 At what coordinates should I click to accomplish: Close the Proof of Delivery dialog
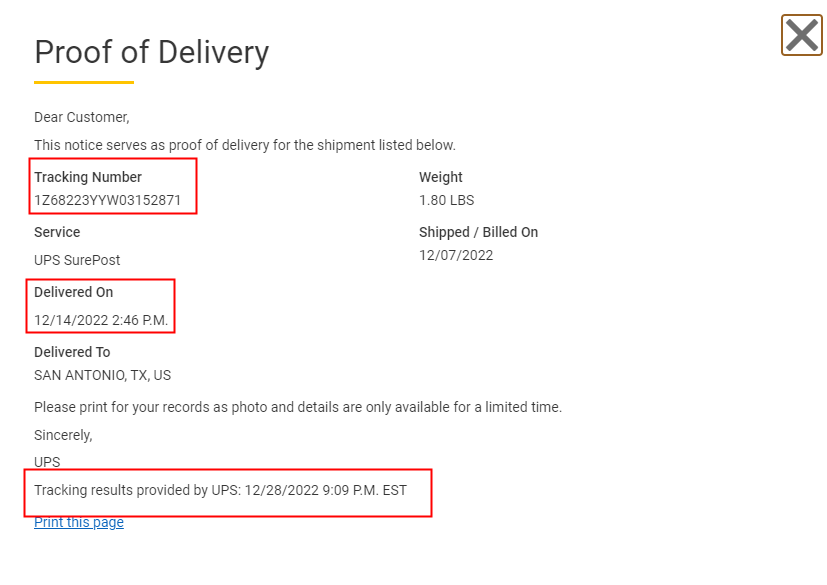click(802, 36)
